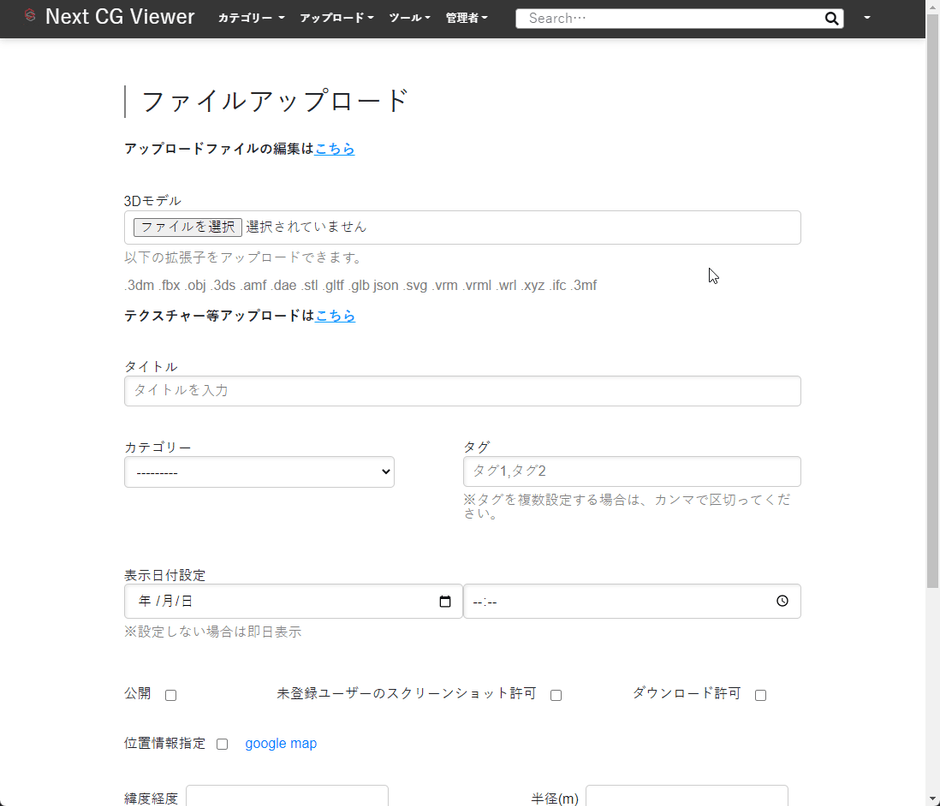Open the google map link
Image resolution: width=940 pixels, height=806 pixels.
point(281,743)
